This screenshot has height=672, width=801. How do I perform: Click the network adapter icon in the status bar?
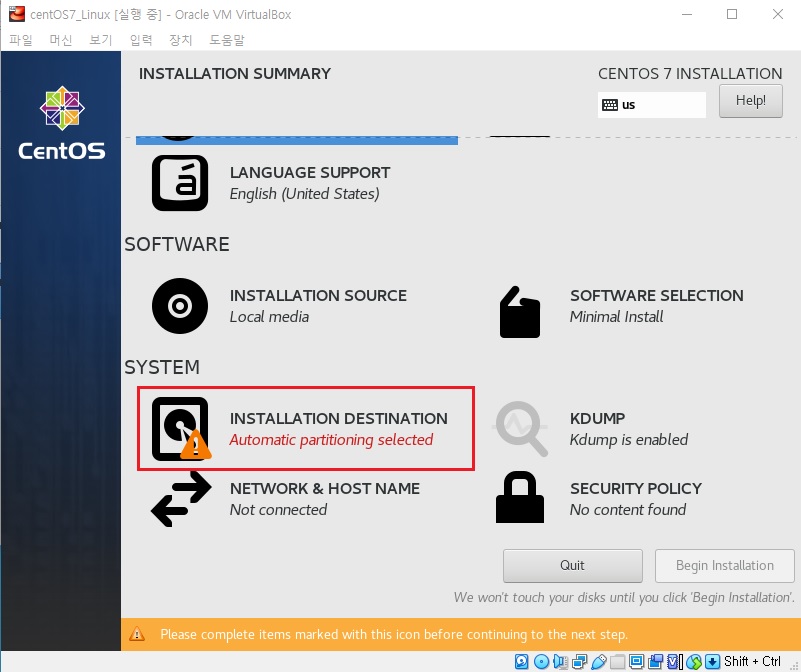pos(579,661)
